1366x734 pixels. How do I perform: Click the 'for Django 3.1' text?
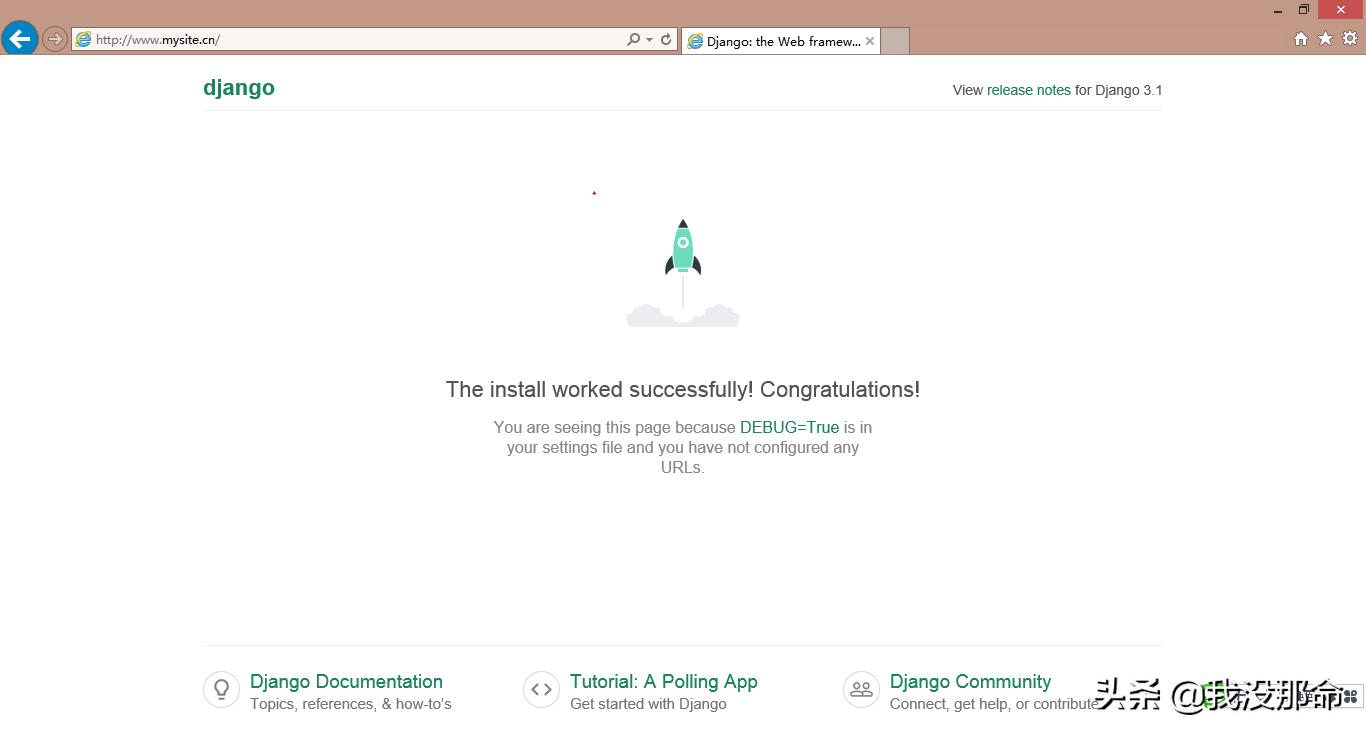(x=1119, y=90)
